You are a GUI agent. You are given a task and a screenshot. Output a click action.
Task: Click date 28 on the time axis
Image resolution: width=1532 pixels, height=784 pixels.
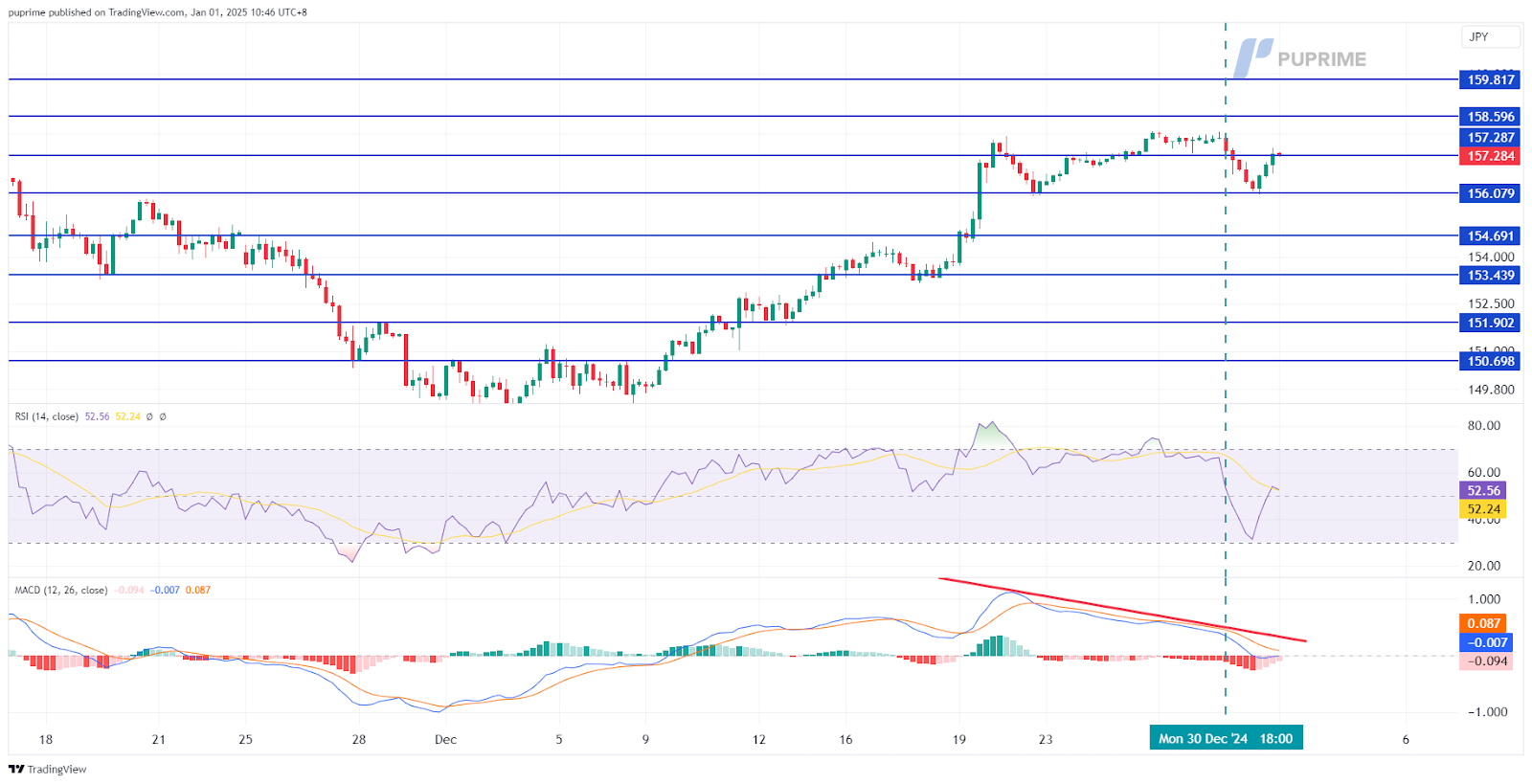click(359, 739)
